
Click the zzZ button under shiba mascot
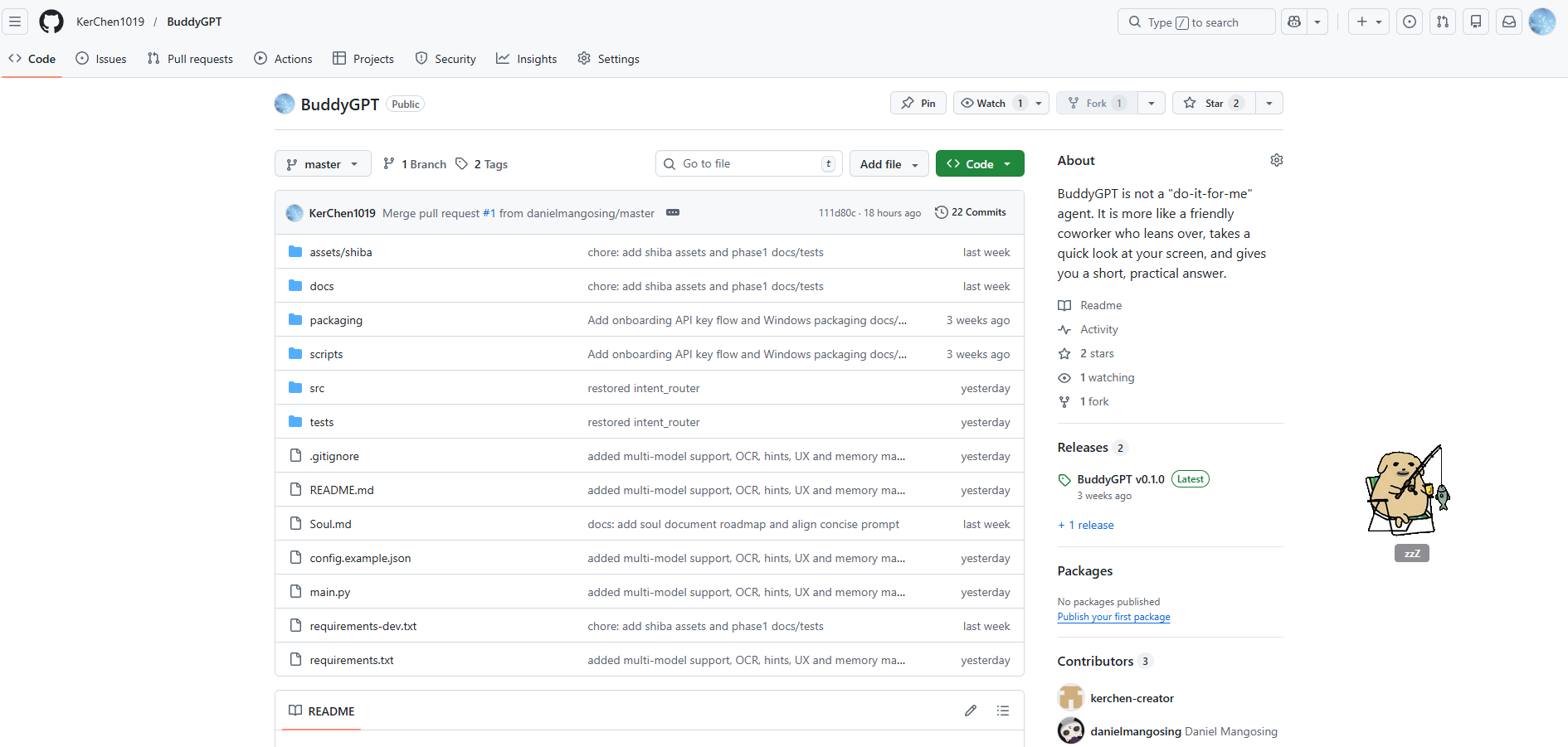click(1412, 553)
